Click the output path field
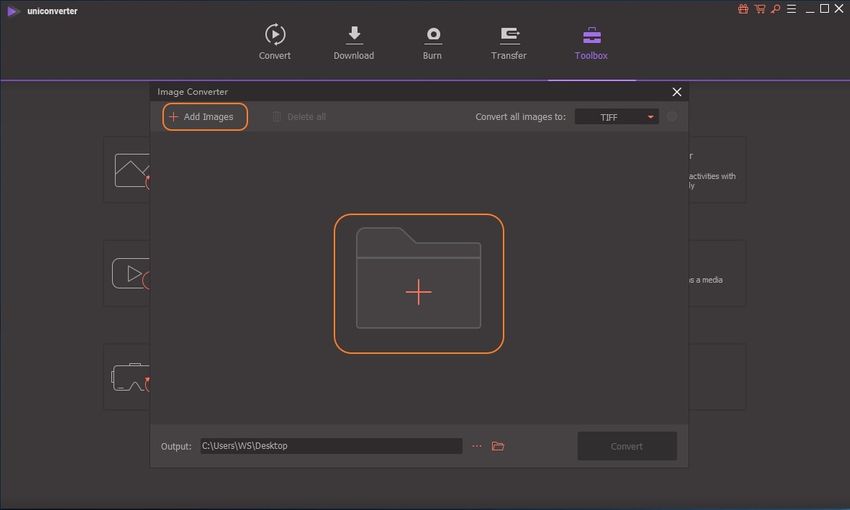 click(330, 446)
